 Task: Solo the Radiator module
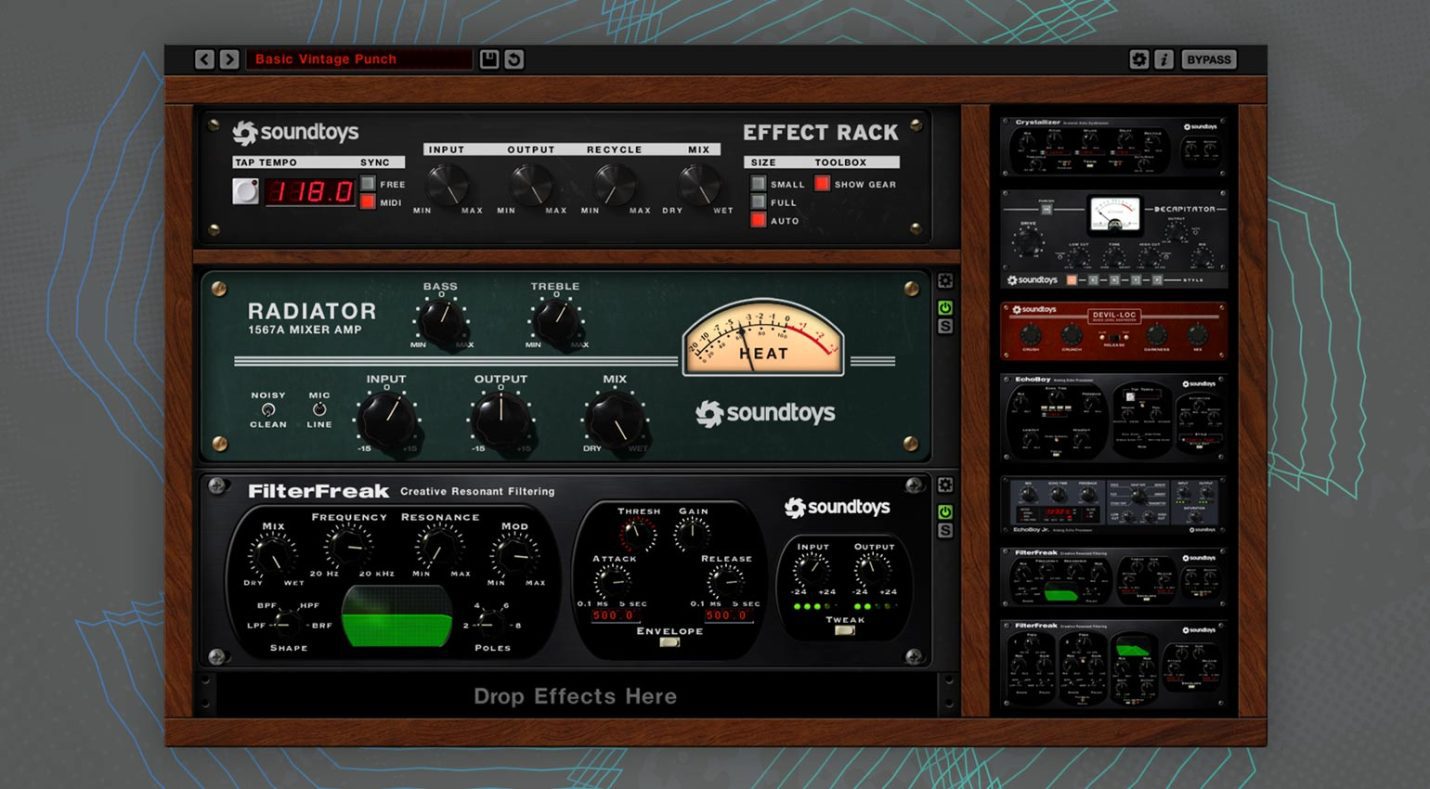point(944,324)
